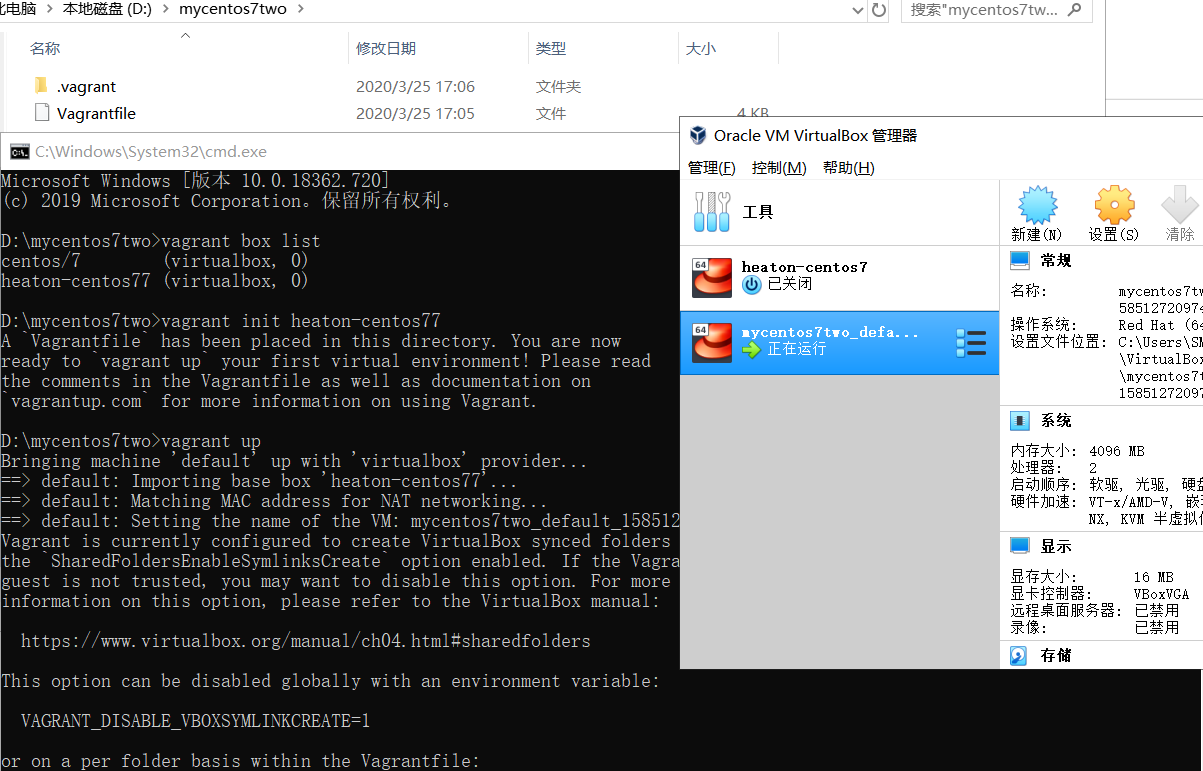This screenshot has width=1203, height=771.
Task: Click the 系统 system section chip icon
Action: (1020, 420)
